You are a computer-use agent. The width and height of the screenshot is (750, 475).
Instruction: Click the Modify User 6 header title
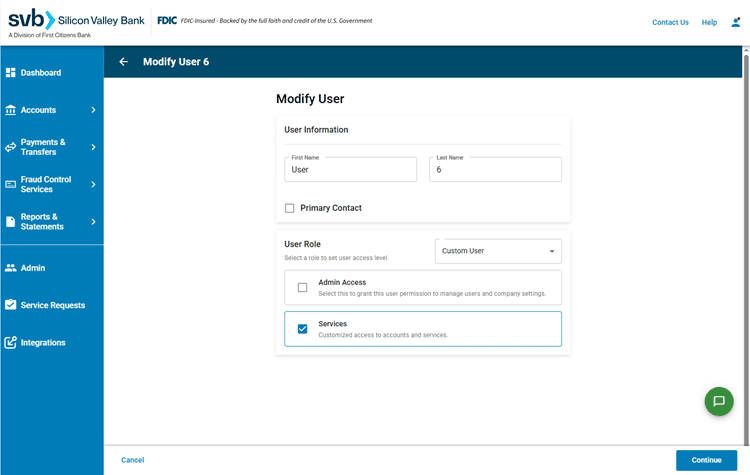coord(176,62)
